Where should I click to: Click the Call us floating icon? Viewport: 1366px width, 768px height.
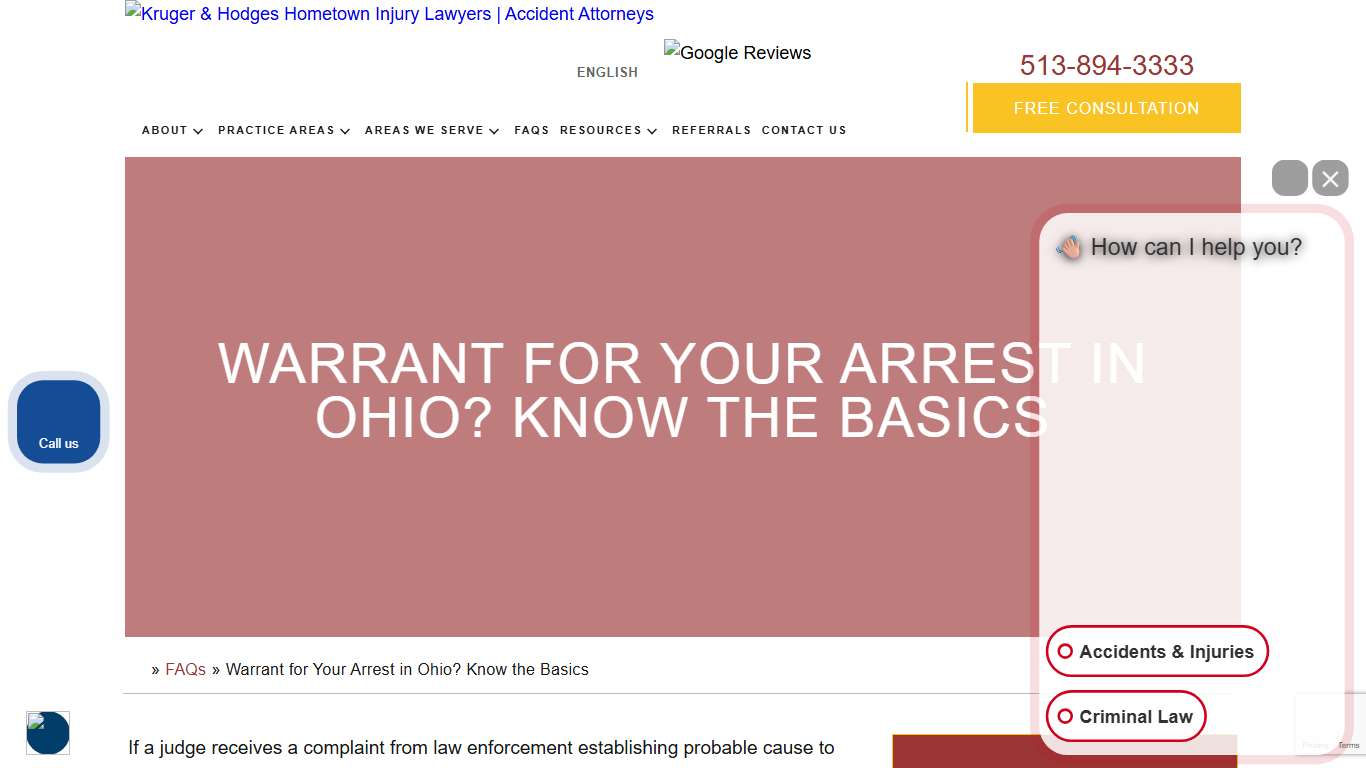[57, 421]
